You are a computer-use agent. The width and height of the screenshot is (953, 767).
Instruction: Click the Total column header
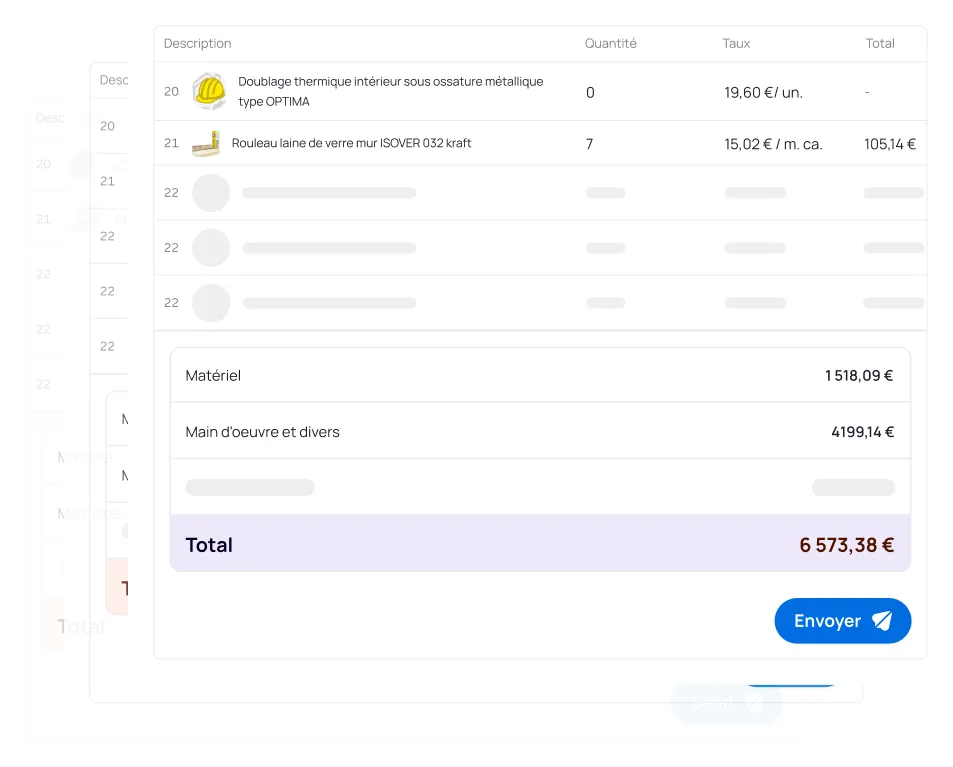pyautogui.click(x=880, y=43)
